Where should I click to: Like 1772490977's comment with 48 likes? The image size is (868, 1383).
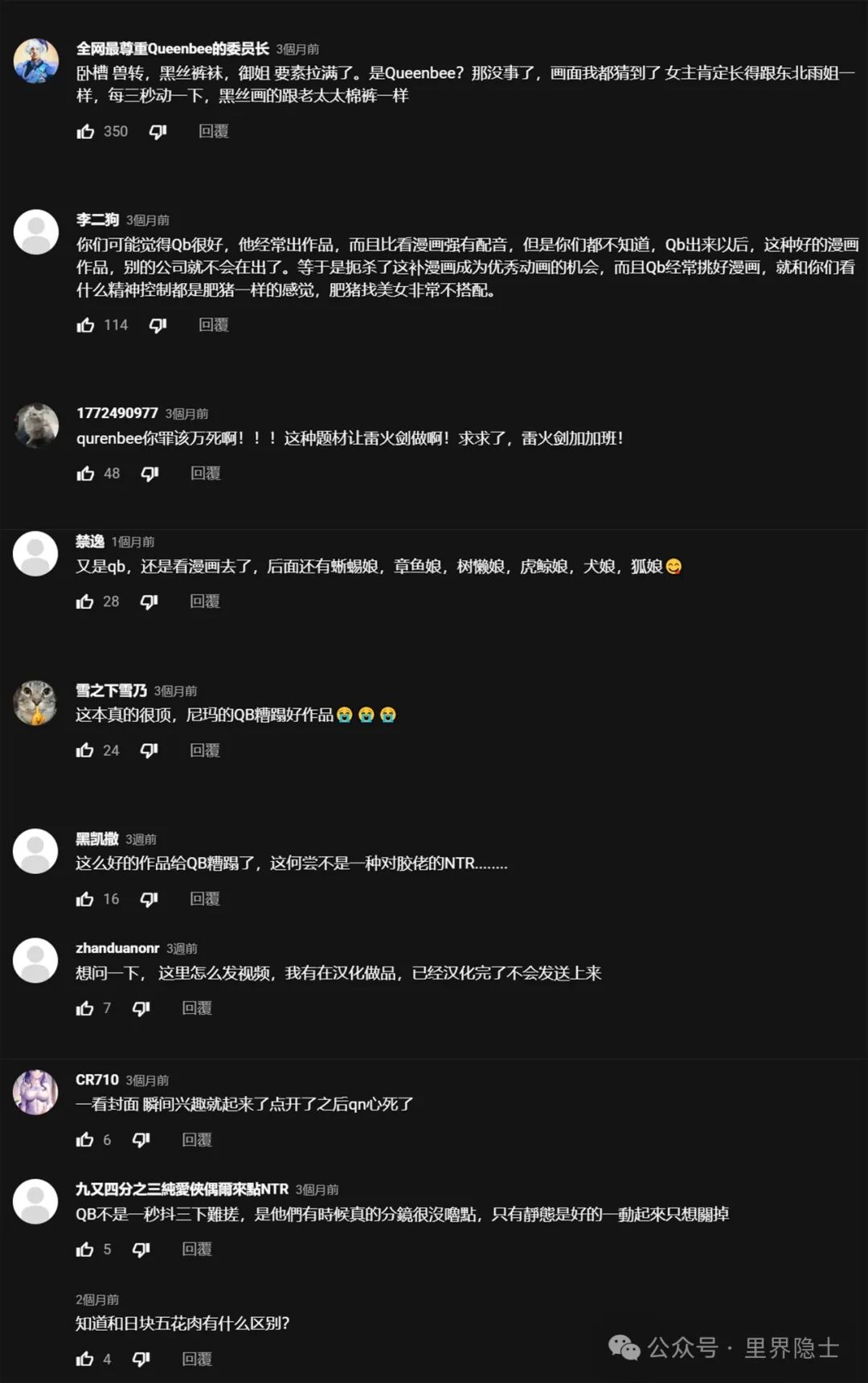[85, 474]
